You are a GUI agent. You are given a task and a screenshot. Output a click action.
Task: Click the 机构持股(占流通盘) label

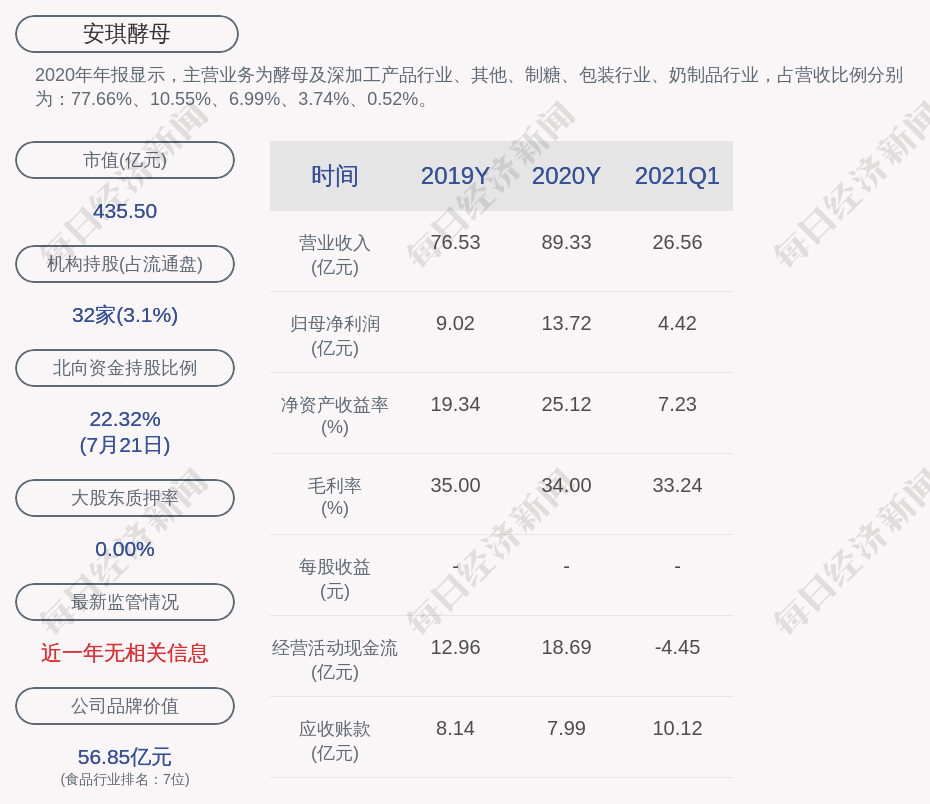(x=125, y=264)
